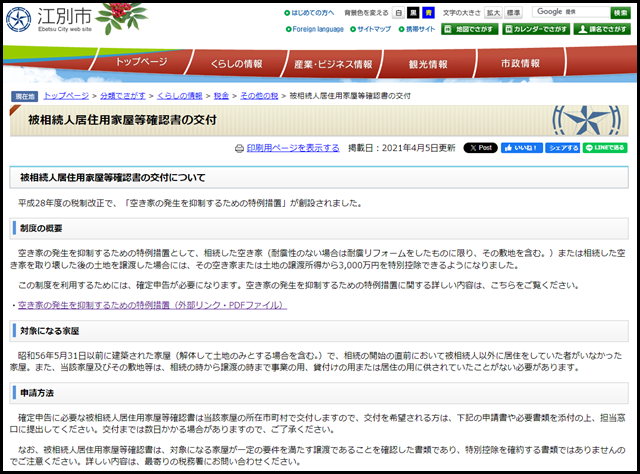This screenshot has height=474, width=640.
Task: Click the 拡大 text size button
Action: point(493,13)
